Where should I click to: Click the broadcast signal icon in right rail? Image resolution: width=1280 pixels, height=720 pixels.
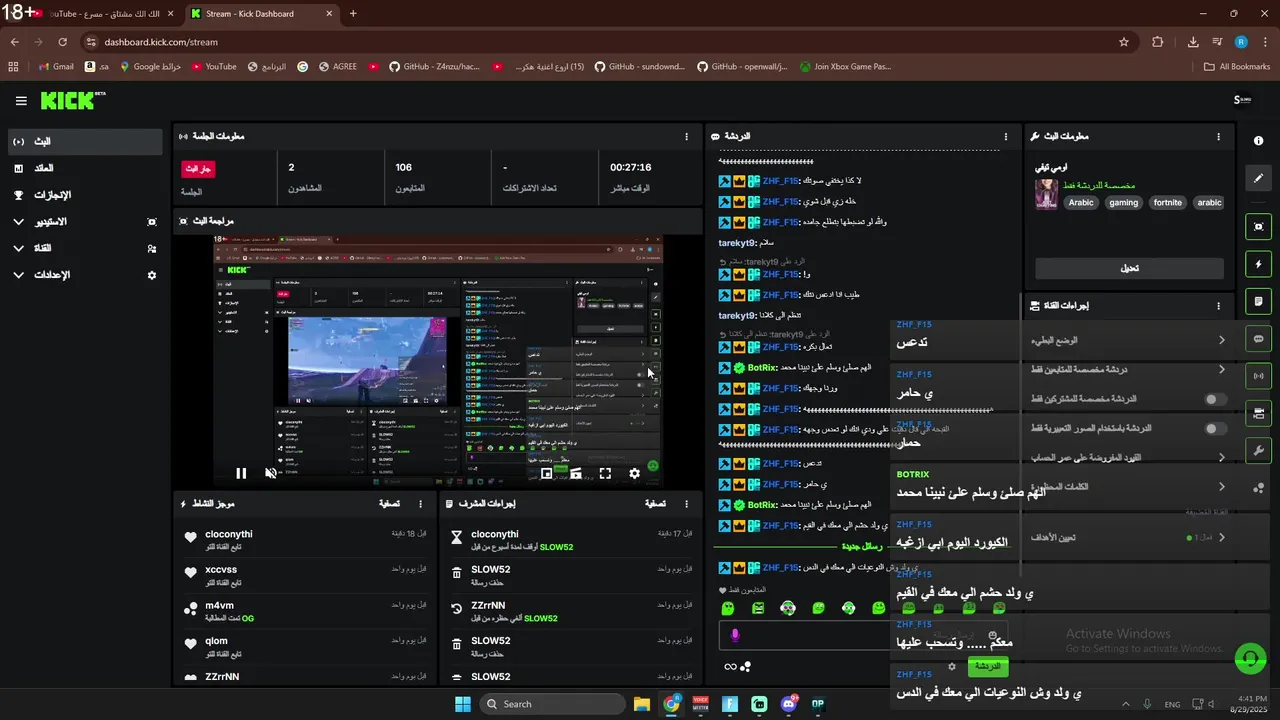click(x=1259, y=376)
